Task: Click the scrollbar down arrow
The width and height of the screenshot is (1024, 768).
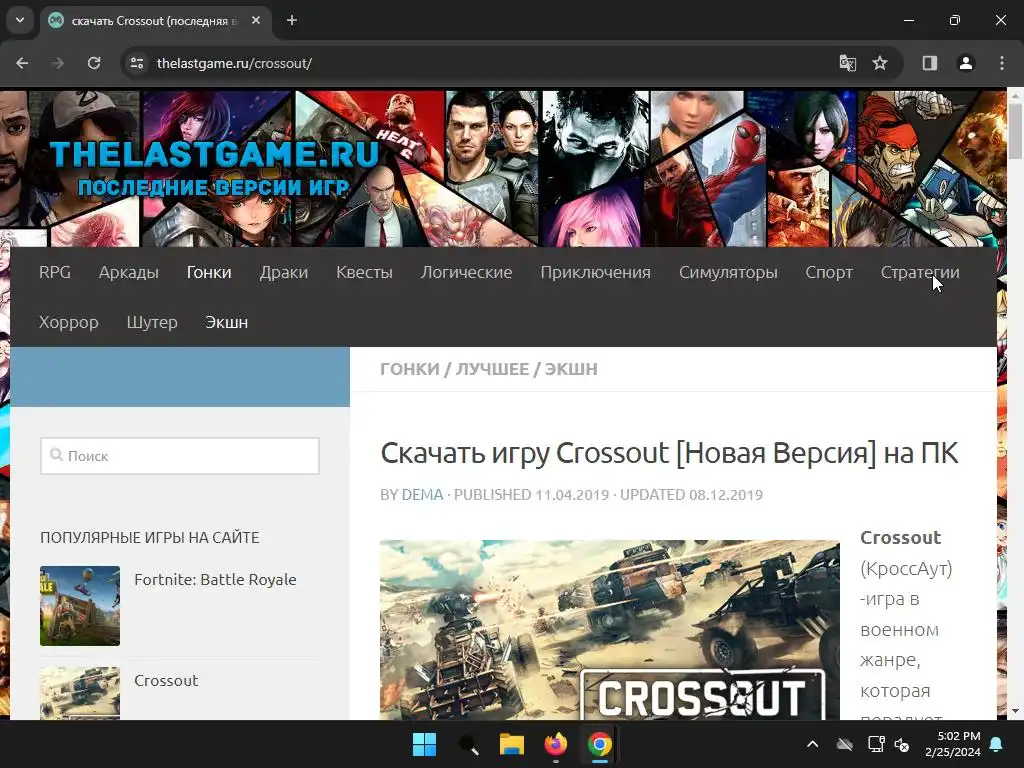Action: point(1016,711)
